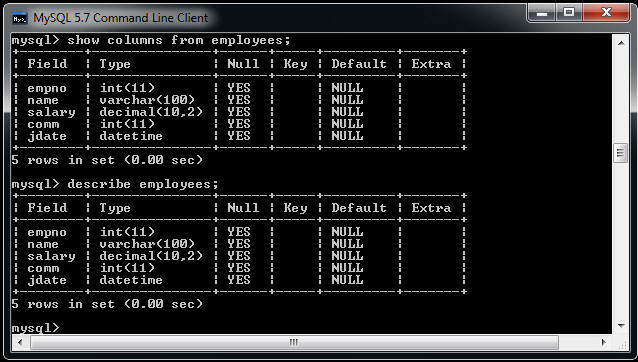This screenshot has width=638, height=362.
Task: Click the 'show columns from employees;' command line
Action: 151,40
